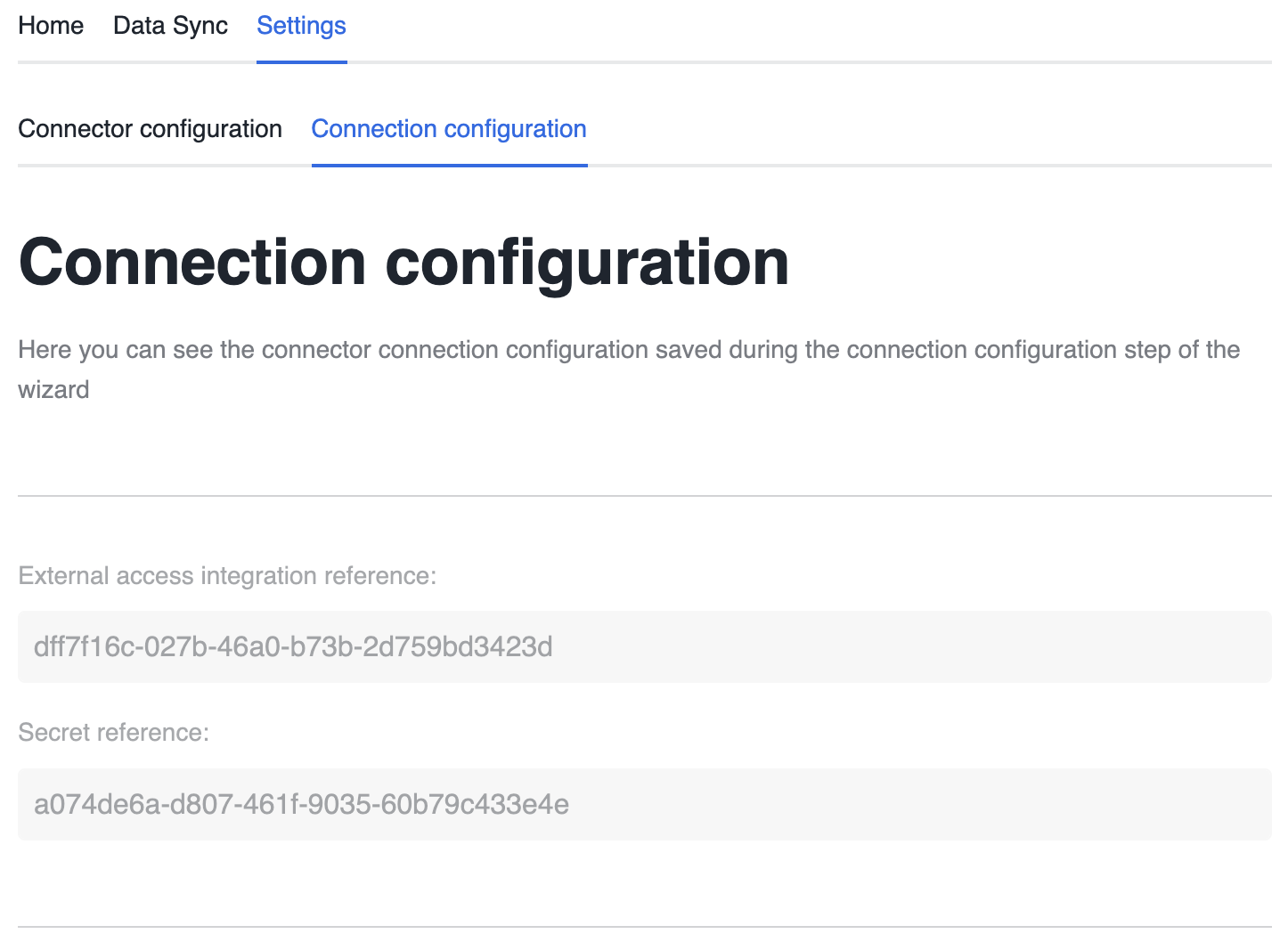This screenshot has height=942, width=1288.
Task: Open the Connector configuration sub-tab
Action: [x=150, y=129]
